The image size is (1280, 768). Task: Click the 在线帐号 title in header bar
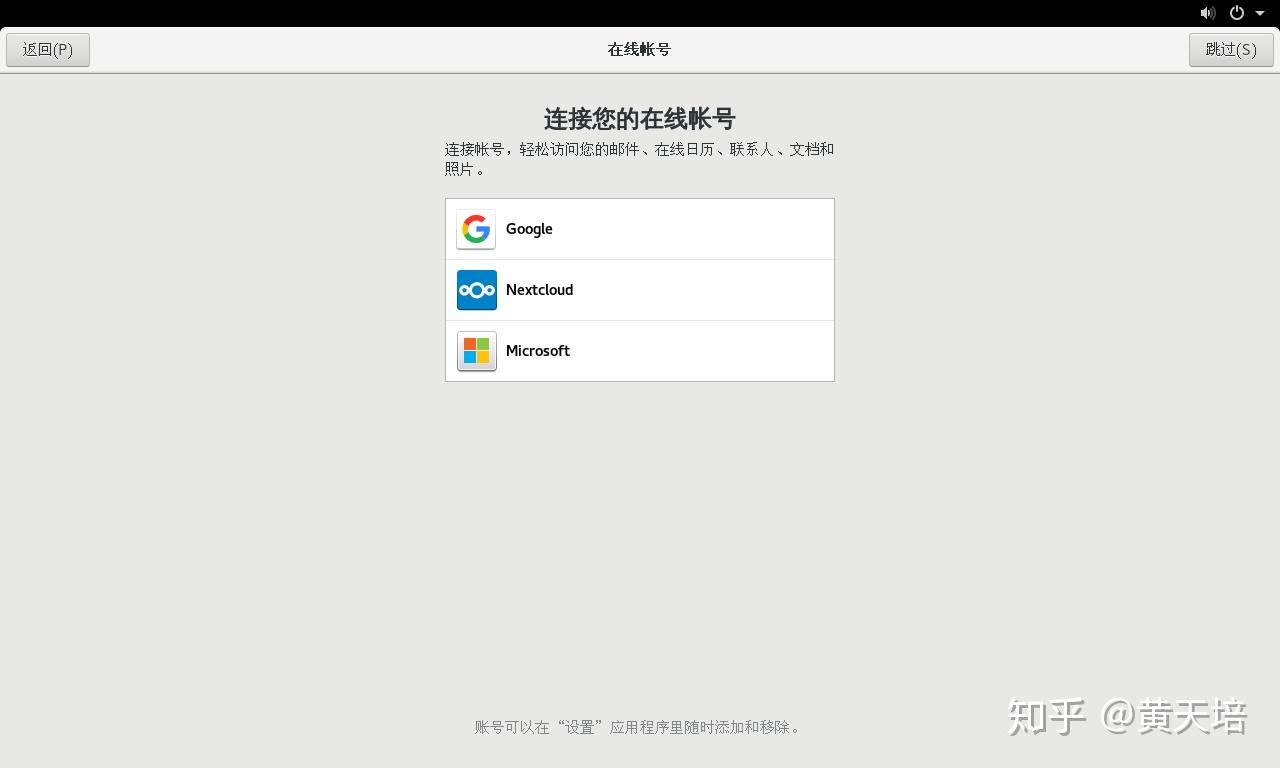pyautogui.click(x=638, y=48)
